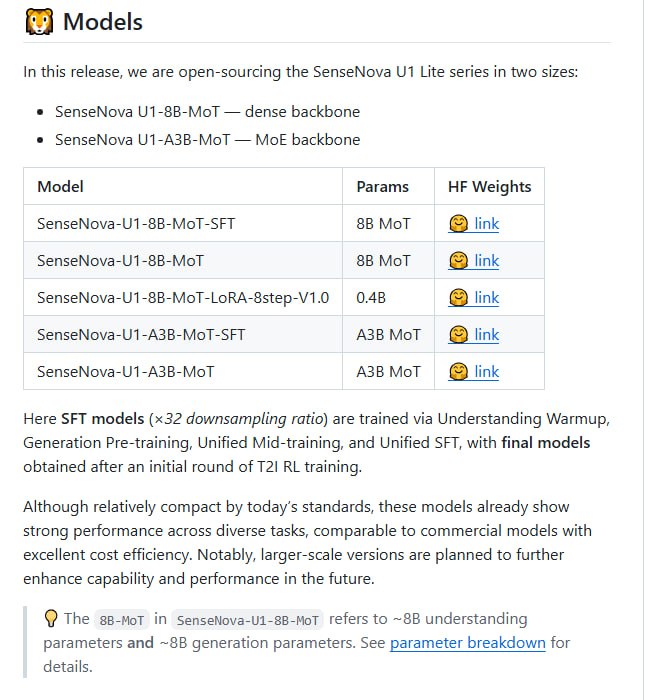647x700 pixels.
Task: Open HF weights link for SenseNova-U1-A3B-MoT-SFT
Action: click(486, 335)
